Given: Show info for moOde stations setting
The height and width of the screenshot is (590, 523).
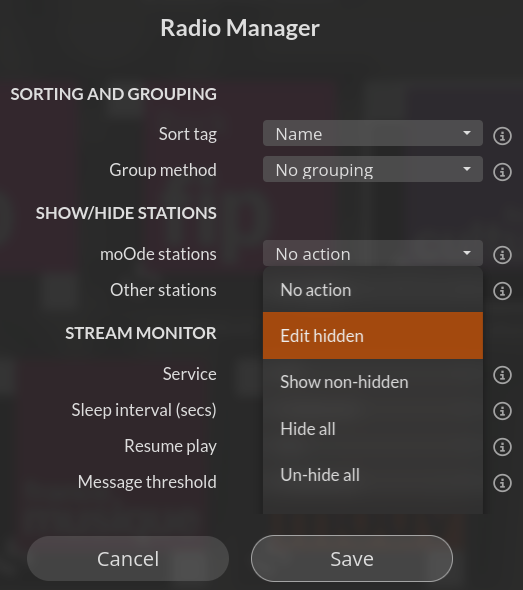Looking at the screenshot, I should [x=502, y=255].
